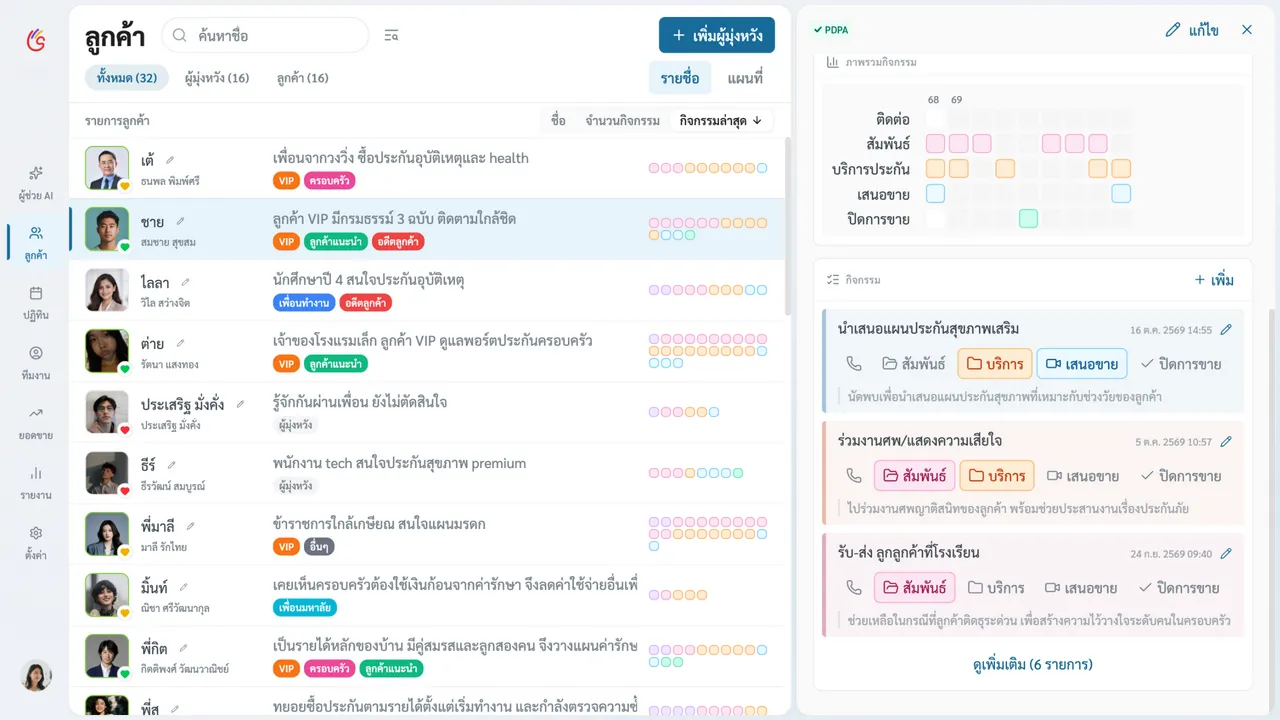The width and height of the screenshot is (1280, 720).
Task: Click the อดีตลูกค้า tag on ไลลา's row
Action: click(x=366, y=302)
